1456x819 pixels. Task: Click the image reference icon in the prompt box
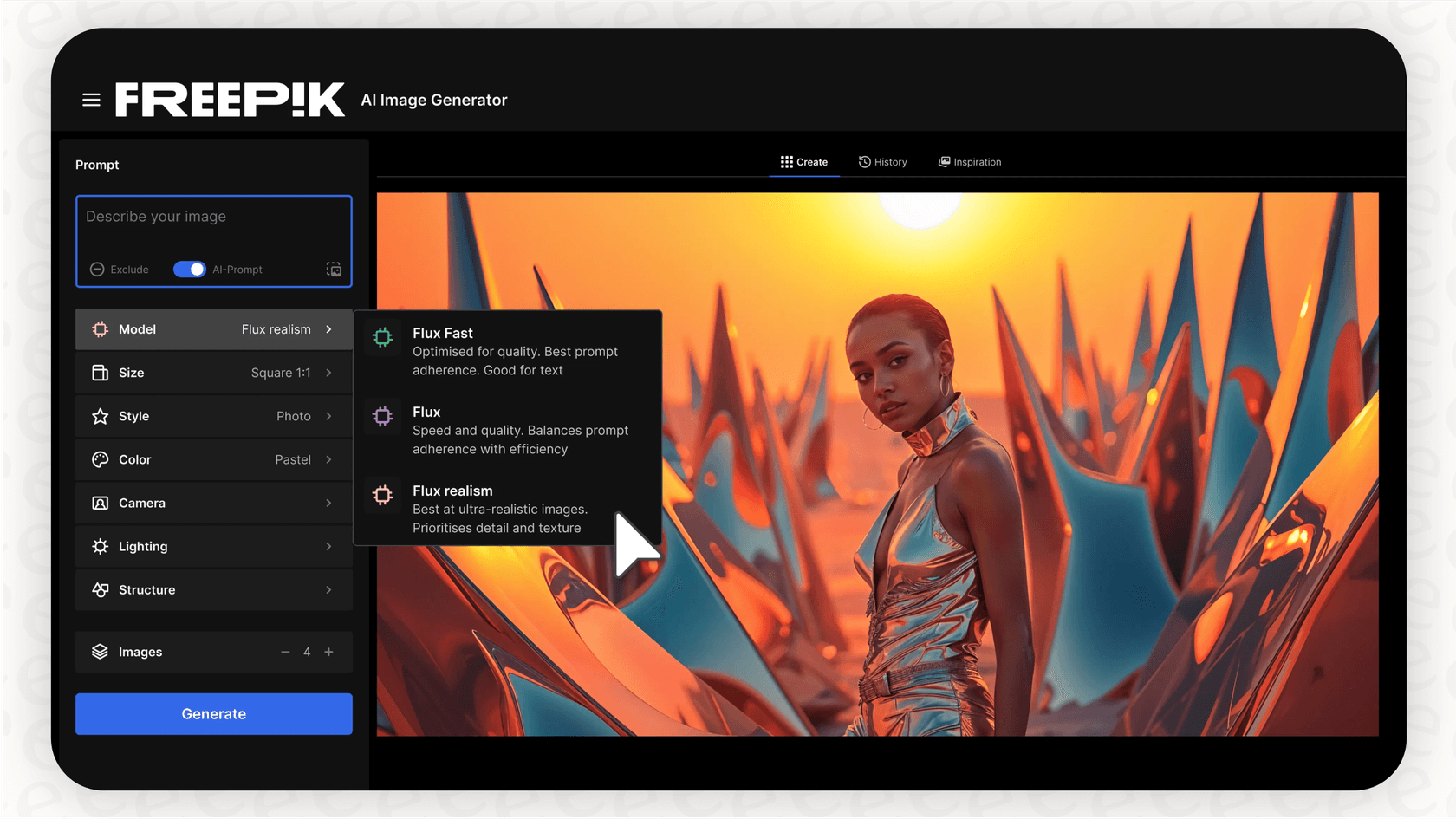point(334,270)
